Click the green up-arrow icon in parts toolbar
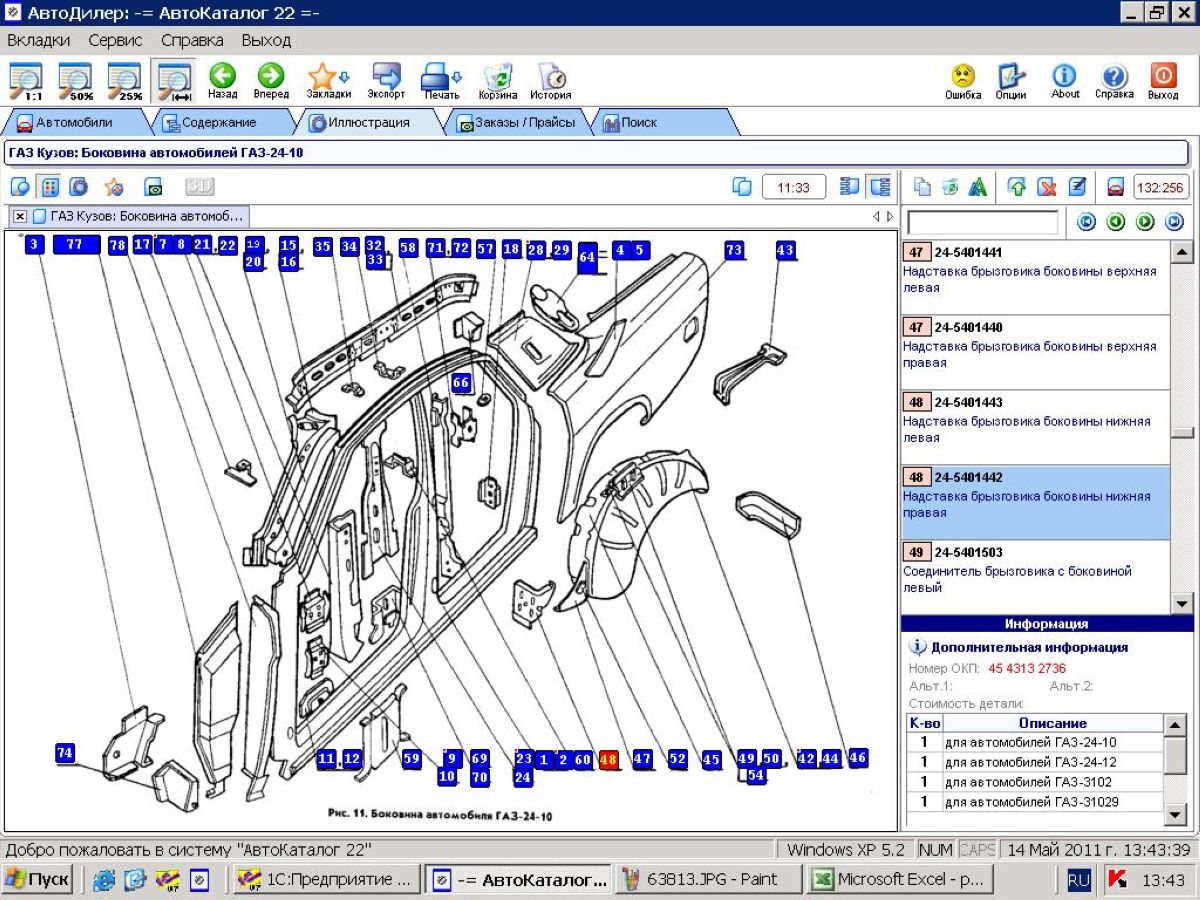 point(1017,187)
